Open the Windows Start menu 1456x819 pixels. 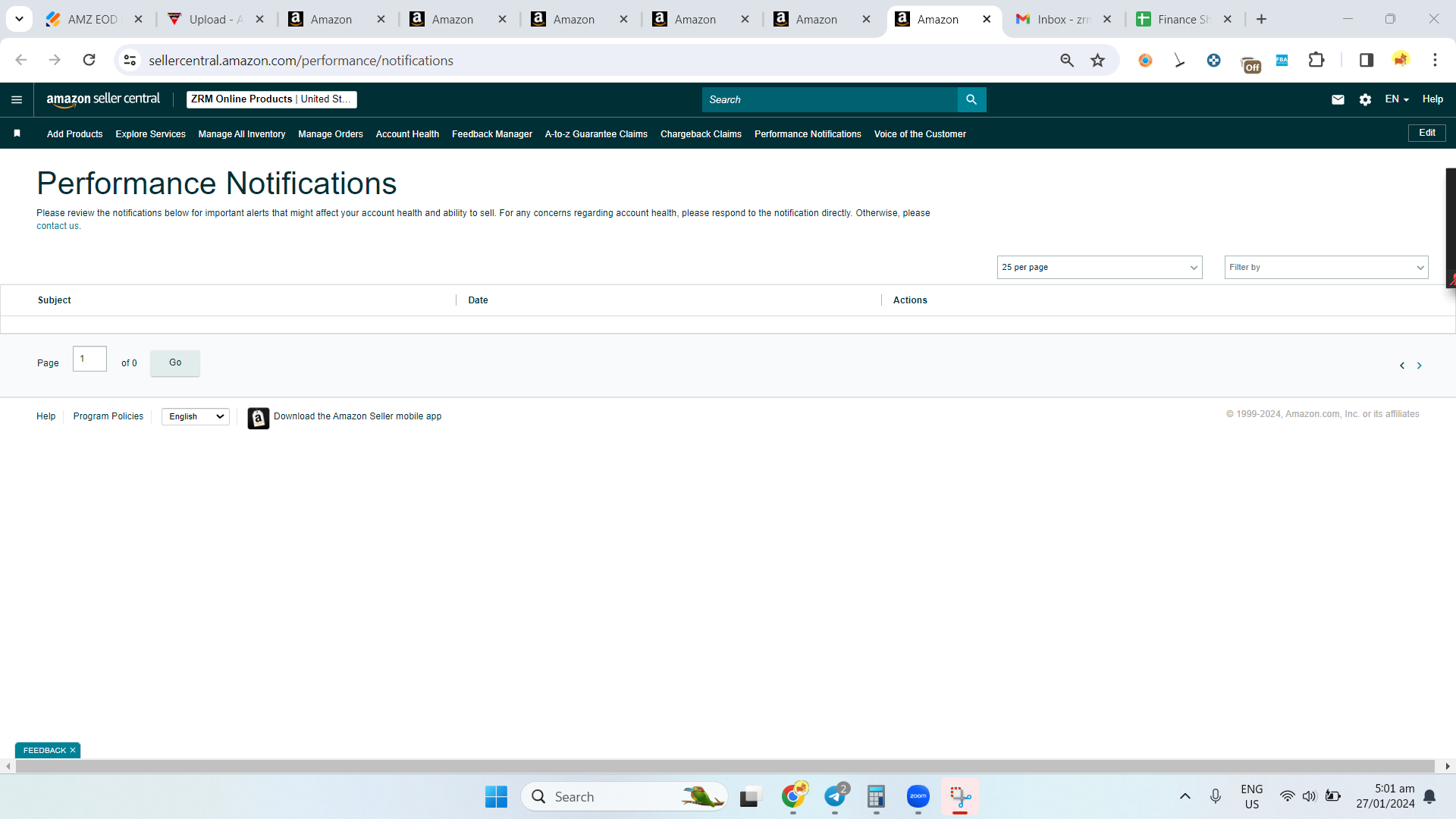pos(496,796)
